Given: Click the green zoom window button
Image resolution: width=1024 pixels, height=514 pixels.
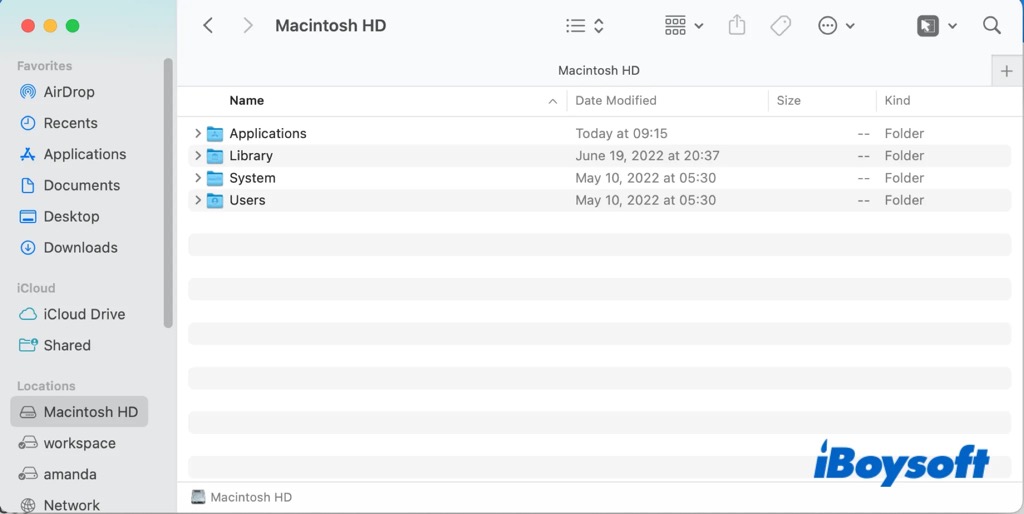Looking at the screenshot, I should click(72, 25).
